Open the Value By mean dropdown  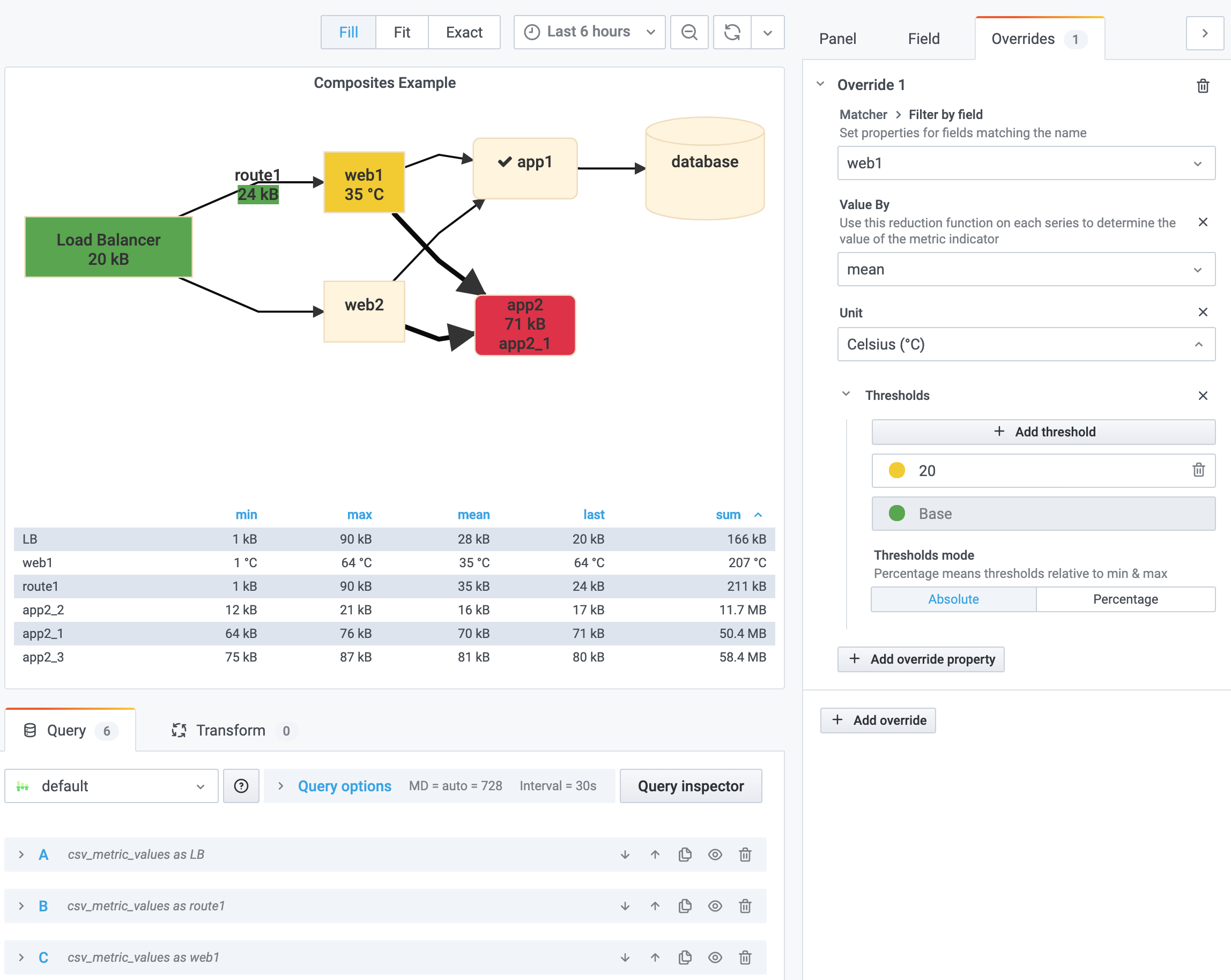click(1026, 270)
